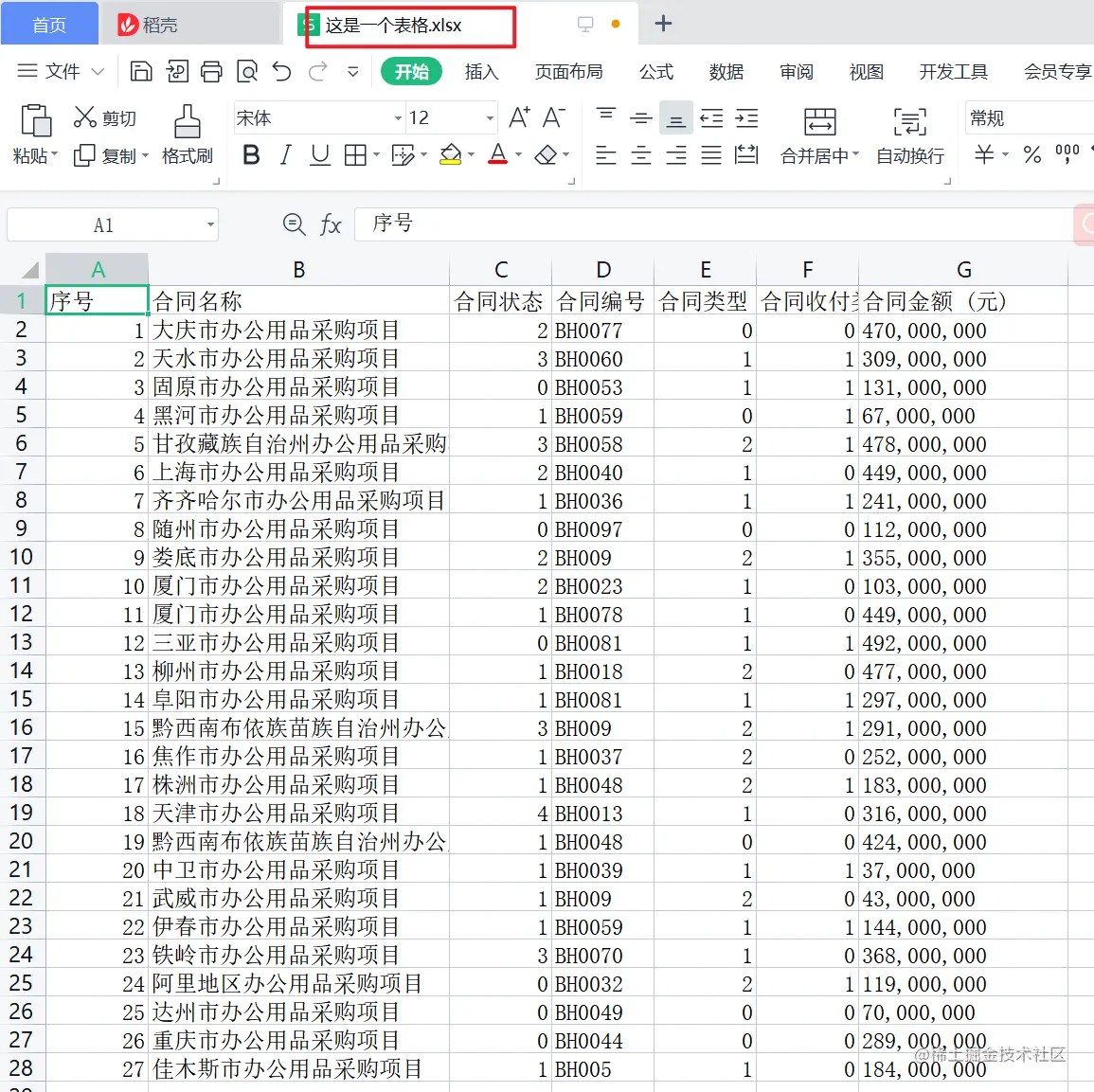Apply middle vertical alignment

(640, 118)
